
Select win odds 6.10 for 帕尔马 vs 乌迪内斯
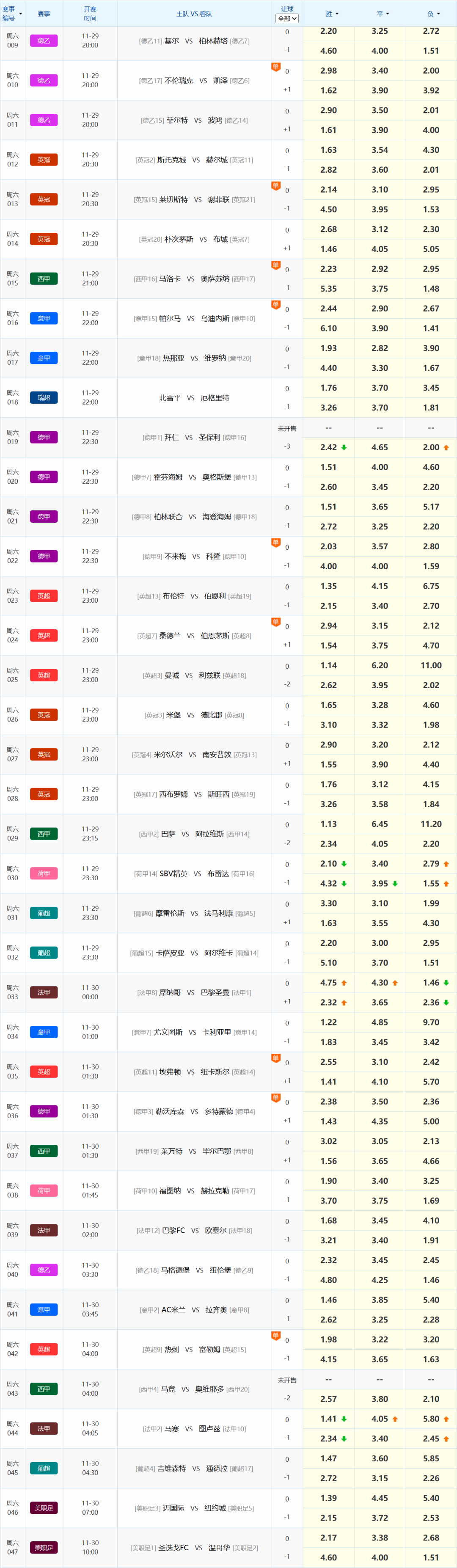[329, 328]
